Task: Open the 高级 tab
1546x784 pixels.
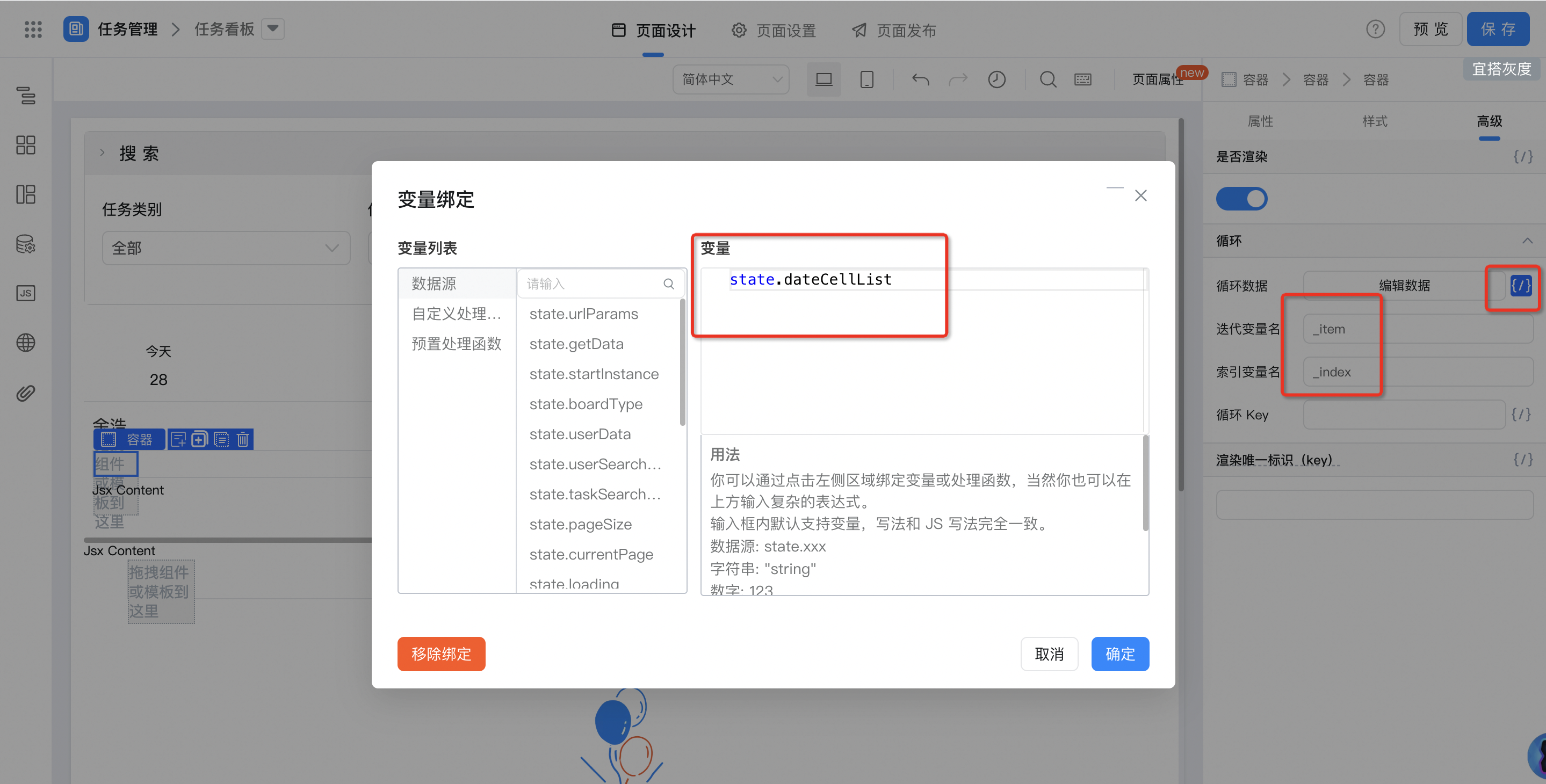Action: click(x=1489, y=121)
